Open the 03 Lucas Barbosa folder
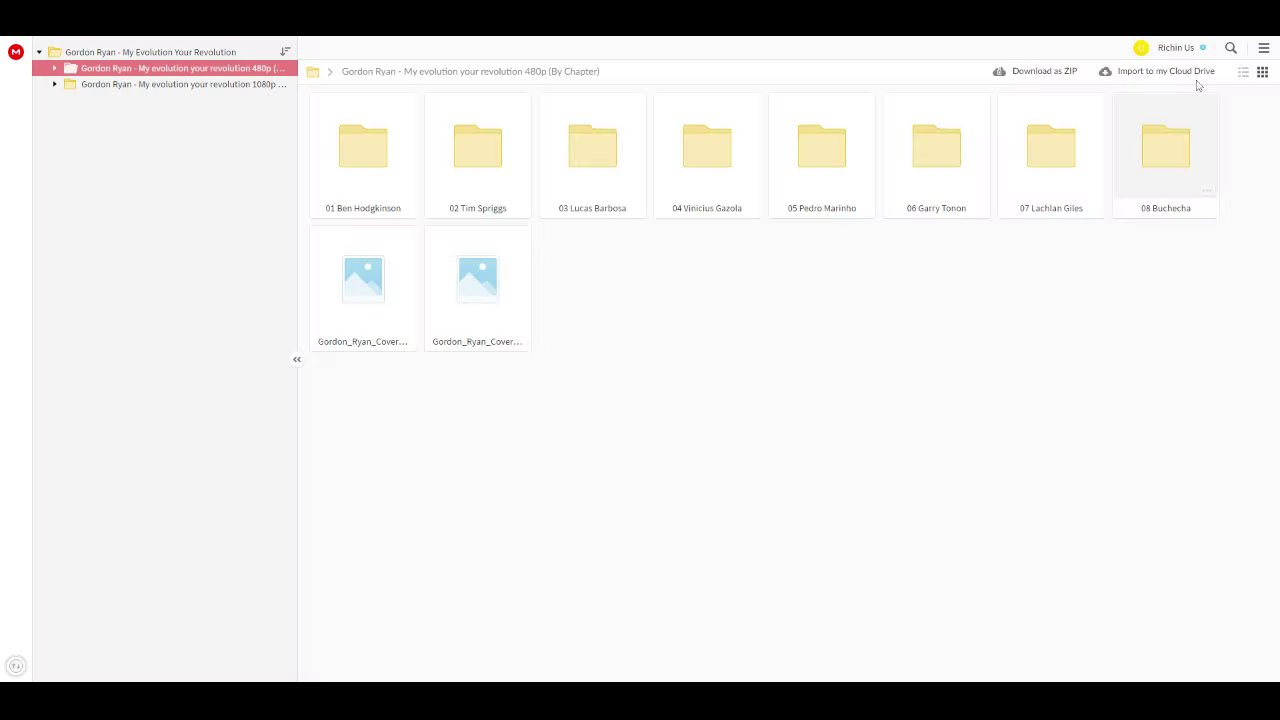Image resolution: width=1280 pixels, height=720 pixels. pyautogui.click(x=592, y=156)
